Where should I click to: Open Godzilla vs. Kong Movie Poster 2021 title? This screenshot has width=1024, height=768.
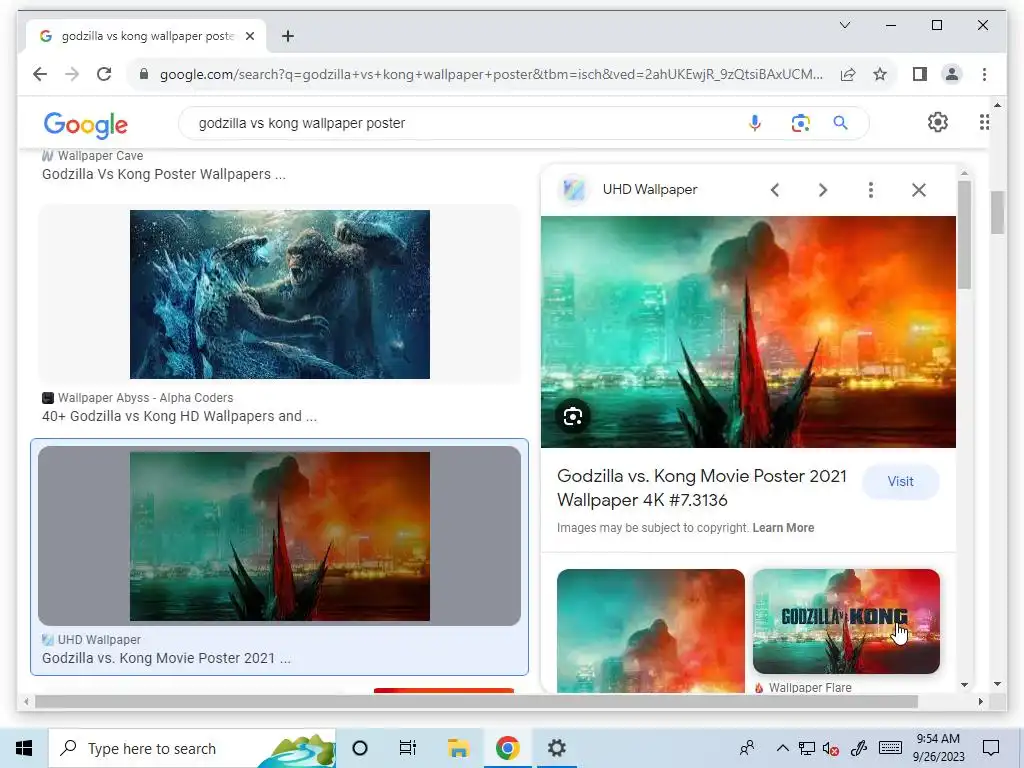click(x=701, y=488)
